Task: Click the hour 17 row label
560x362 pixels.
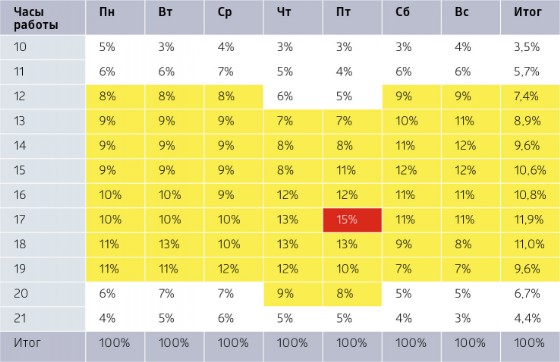Action: [x=42, y=220]
